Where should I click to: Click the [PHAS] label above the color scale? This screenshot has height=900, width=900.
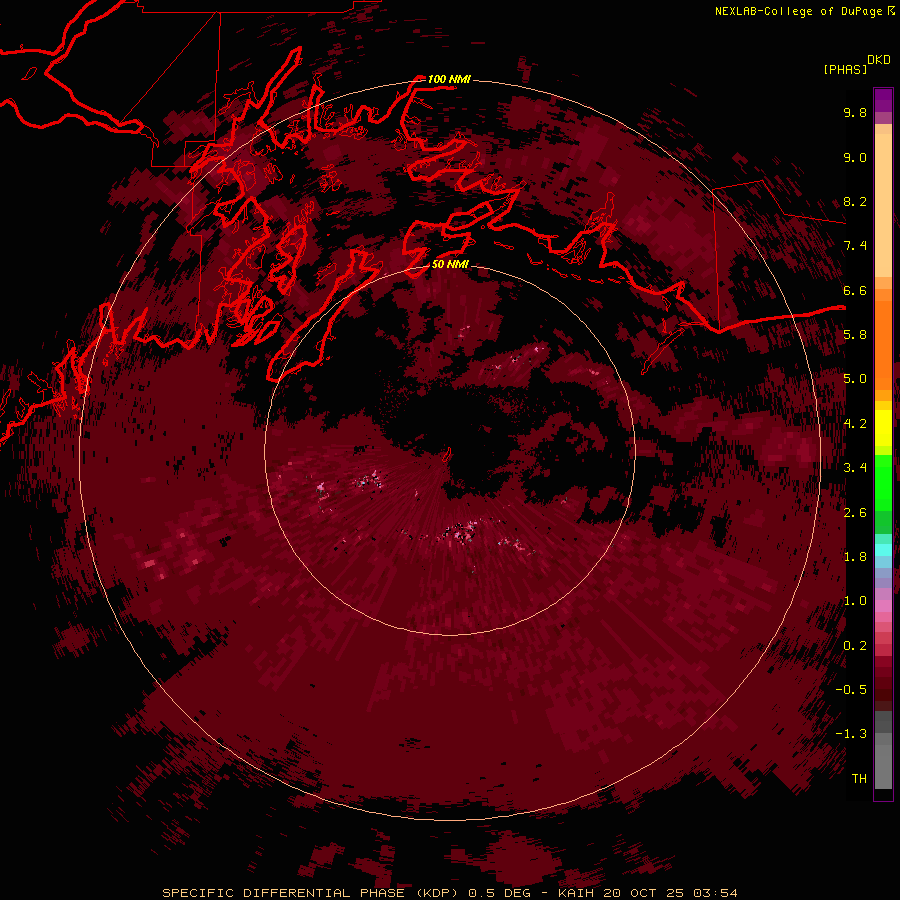[845, 70]
